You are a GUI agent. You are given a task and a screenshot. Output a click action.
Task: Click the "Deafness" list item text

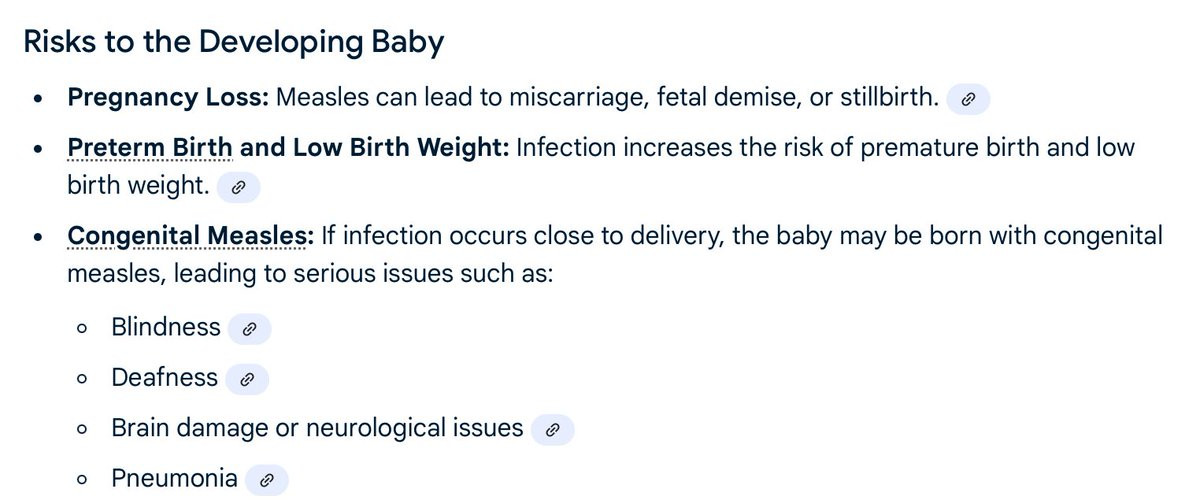pos(164,378)
